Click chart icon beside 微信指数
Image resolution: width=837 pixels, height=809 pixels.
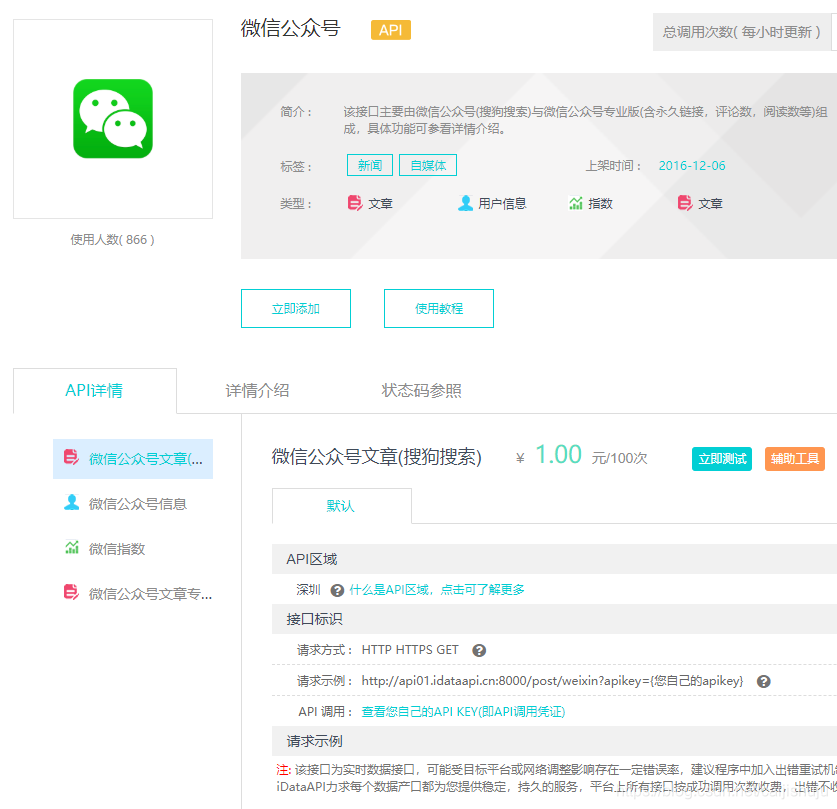tap(72, 548)
